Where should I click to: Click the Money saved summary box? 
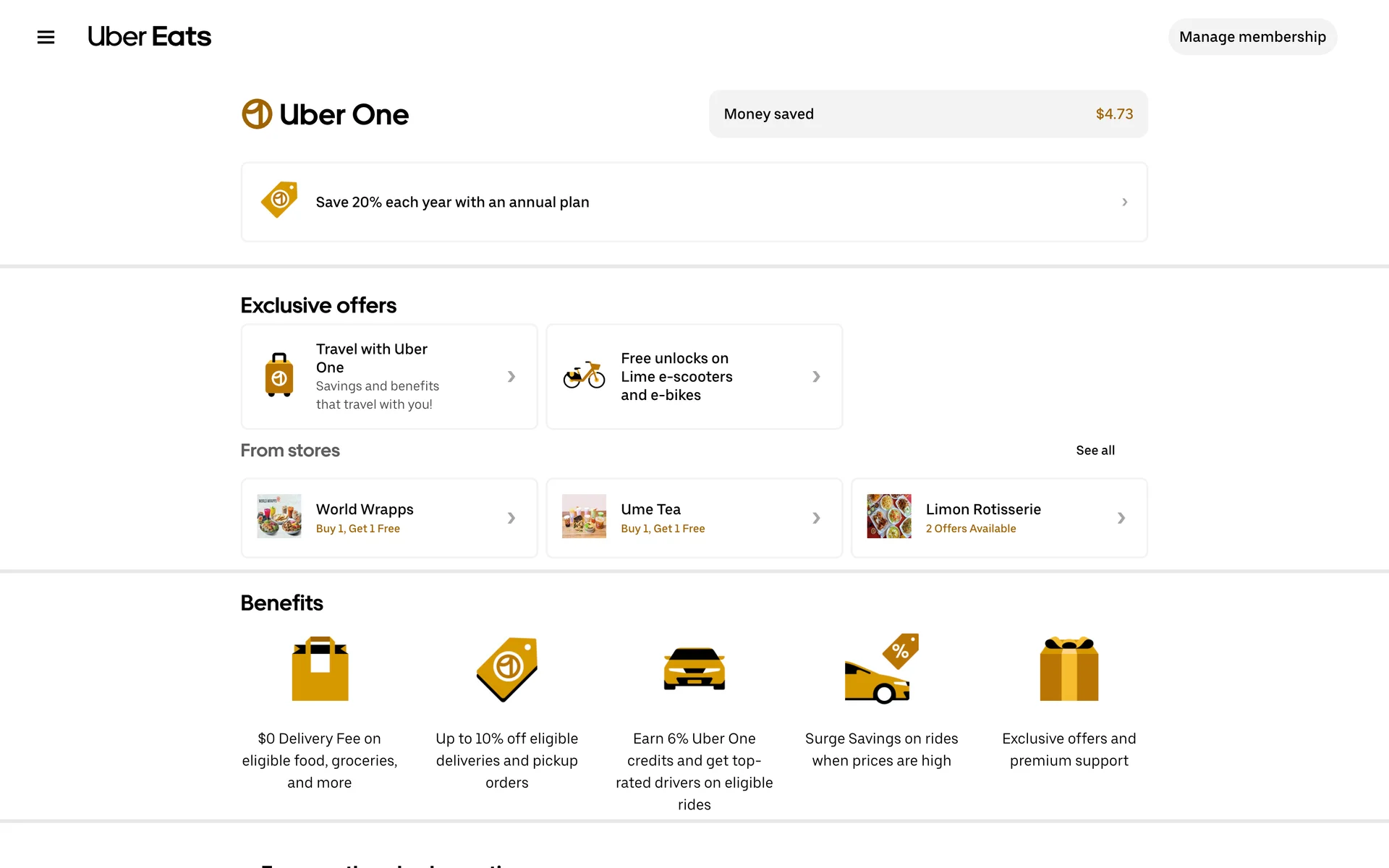tap(927, 114)
